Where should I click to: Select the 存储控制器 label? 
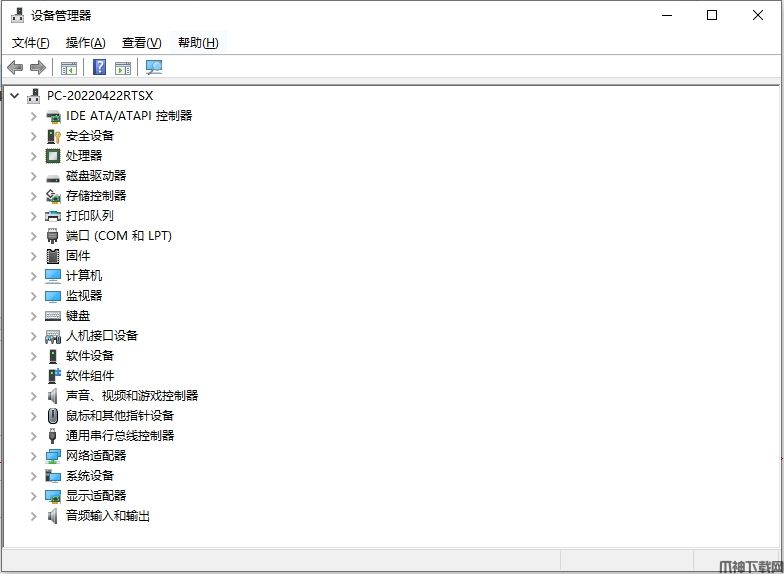[x=96, y=196]
